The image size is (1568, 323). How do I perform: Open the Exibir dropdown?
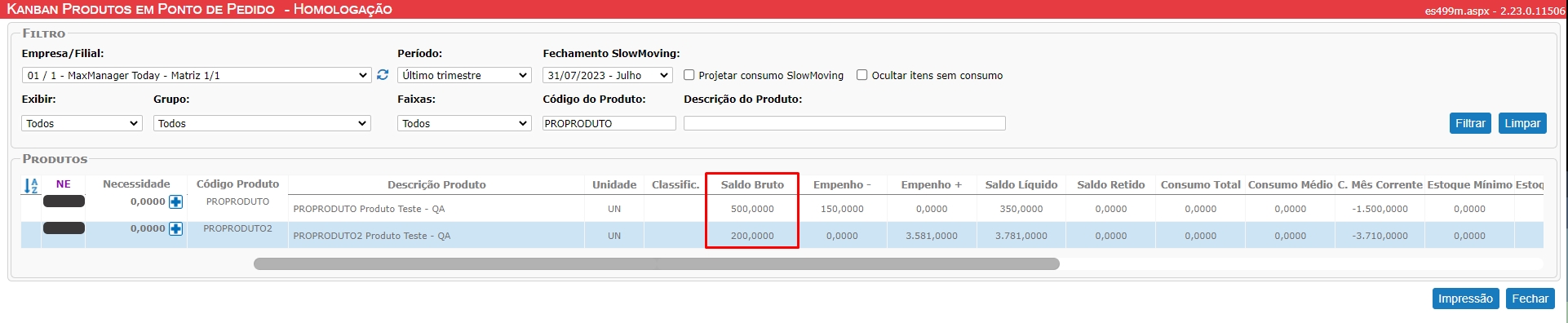(x=82, y=123)
